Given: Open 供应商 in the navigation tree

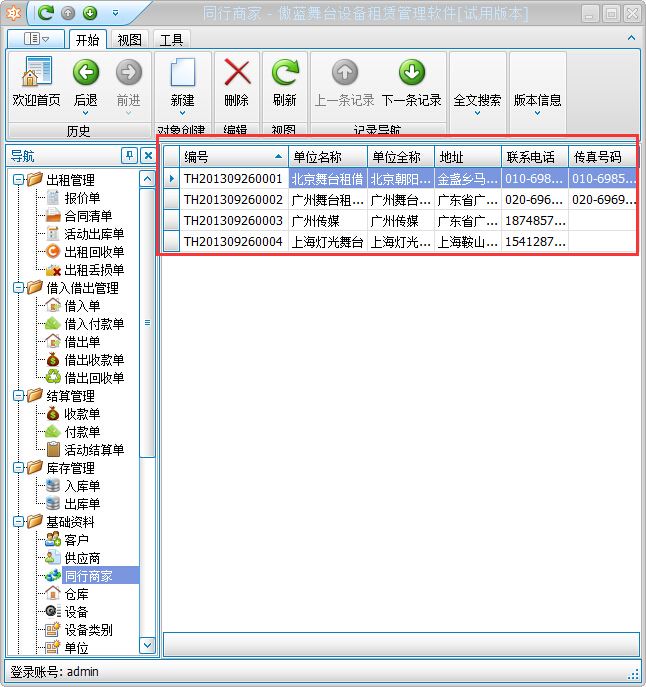Looking at the screenshot, I should pyautogui.click(x=81, y=558).
